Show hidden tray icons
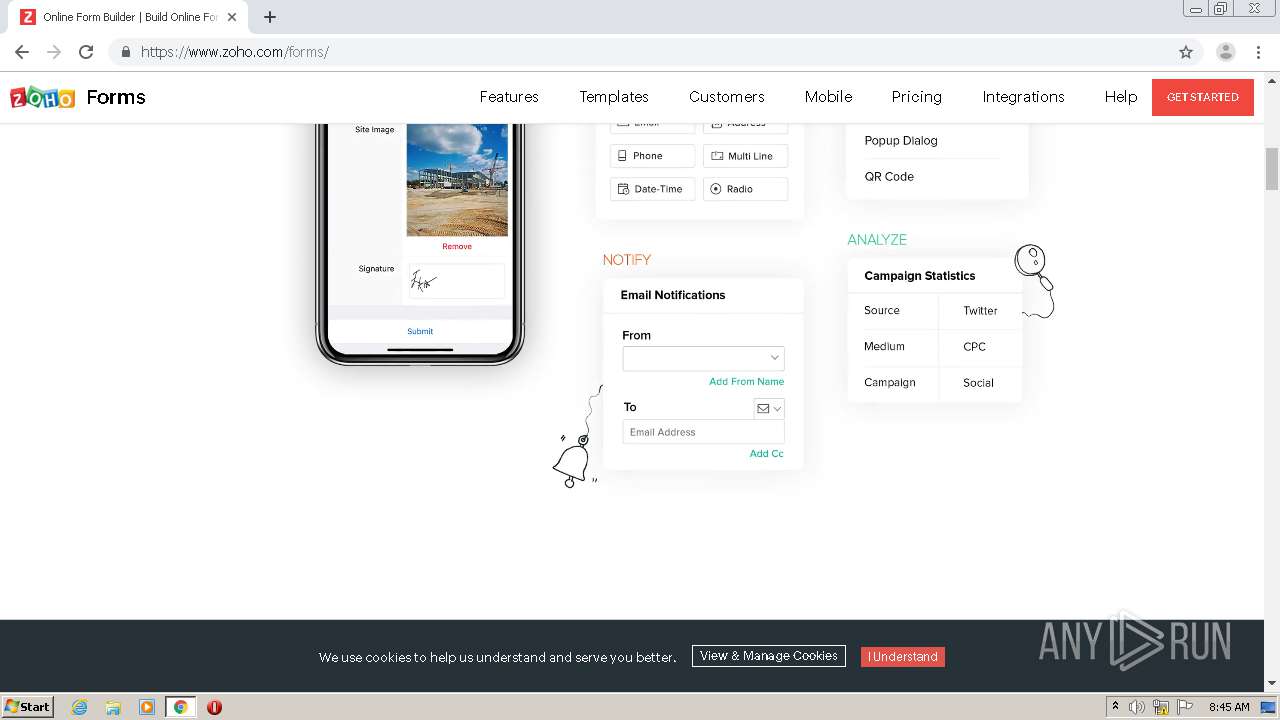Screen dimensions: 1280x720 [1115, 707]
